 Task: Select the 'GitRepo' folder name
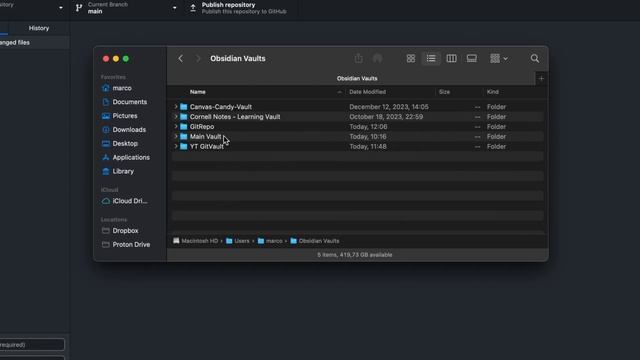(202, 127)
